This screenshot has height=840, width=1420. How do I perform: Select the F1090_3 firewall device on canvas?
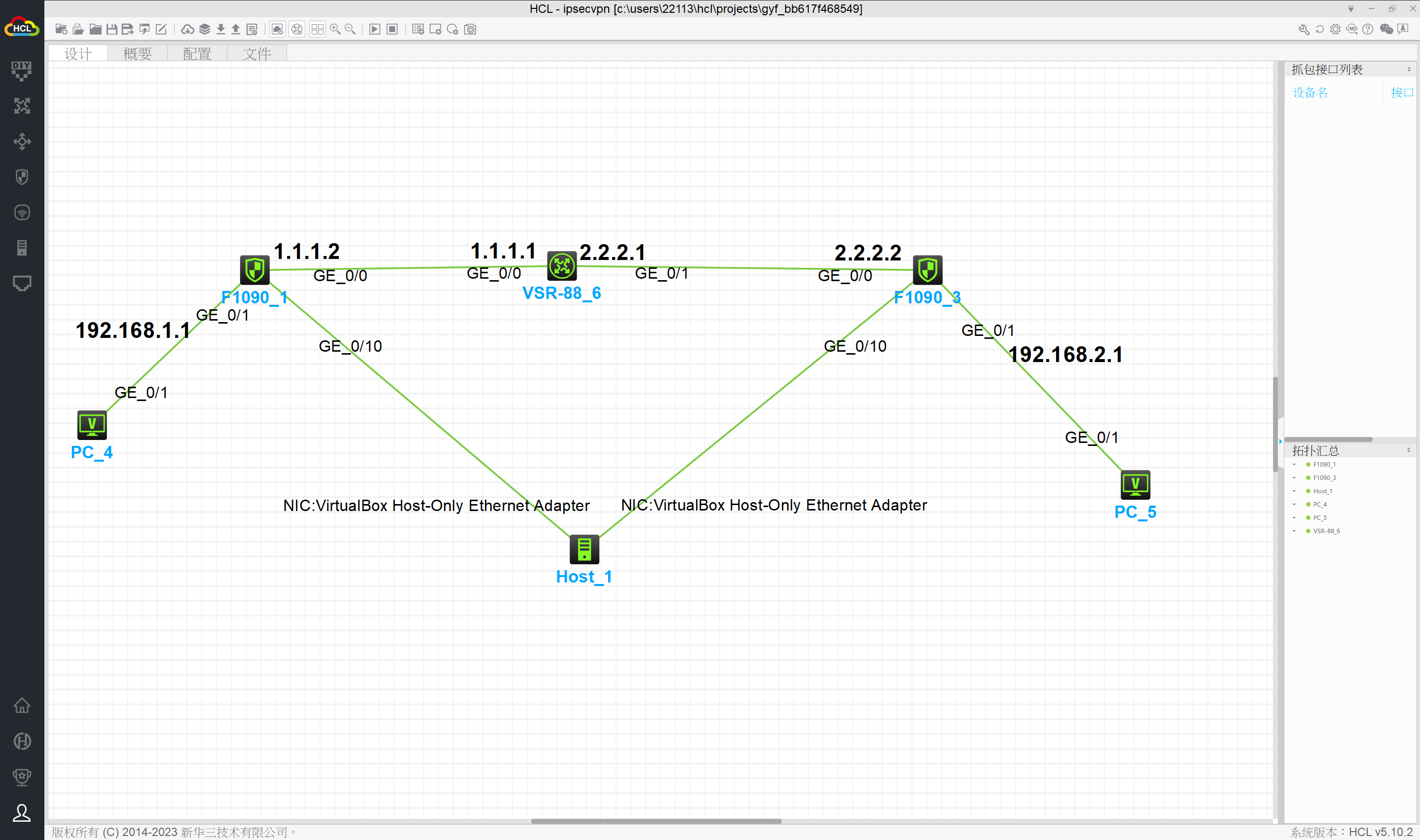pos(928,269)
